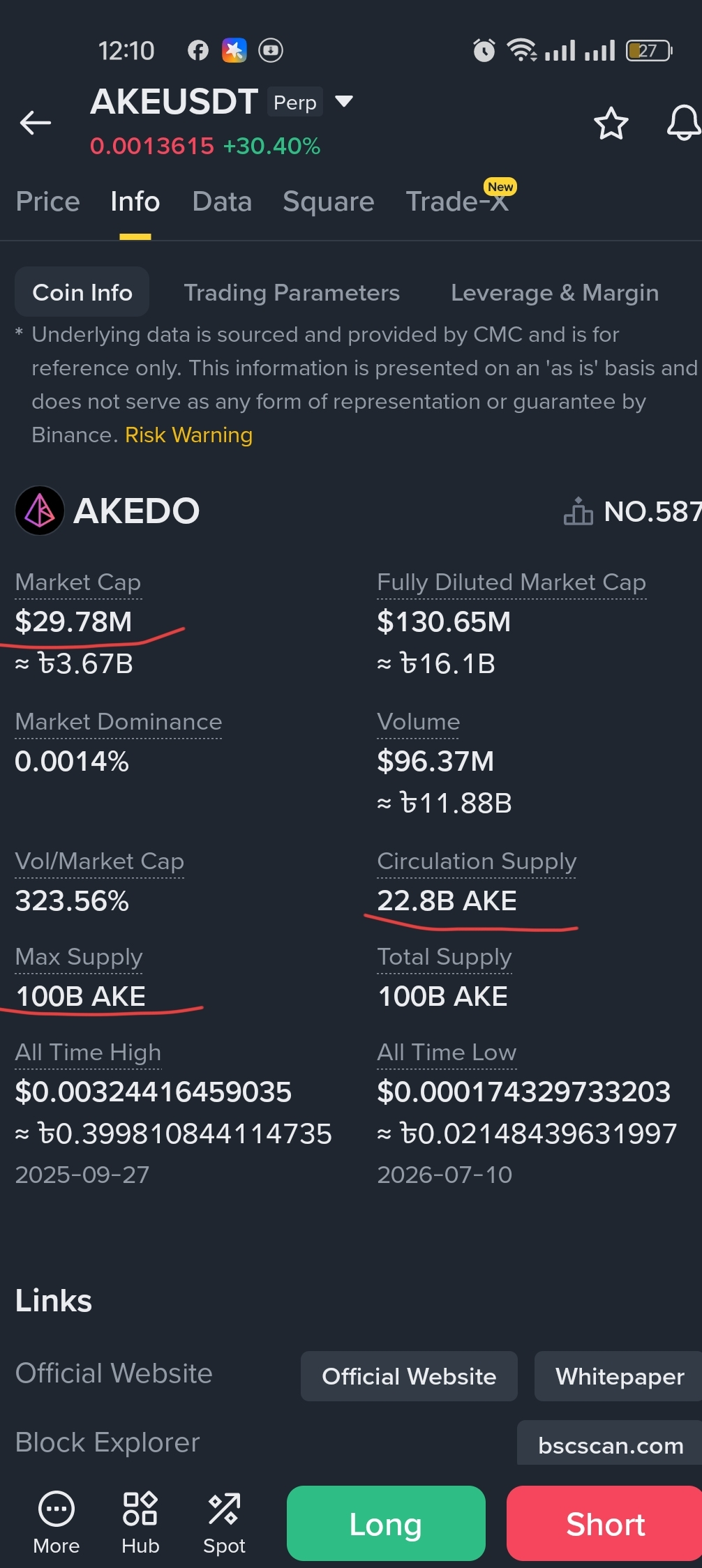702x1568 pixels.
Task: Tap the AKEDO coin logo
Action: 40,511
